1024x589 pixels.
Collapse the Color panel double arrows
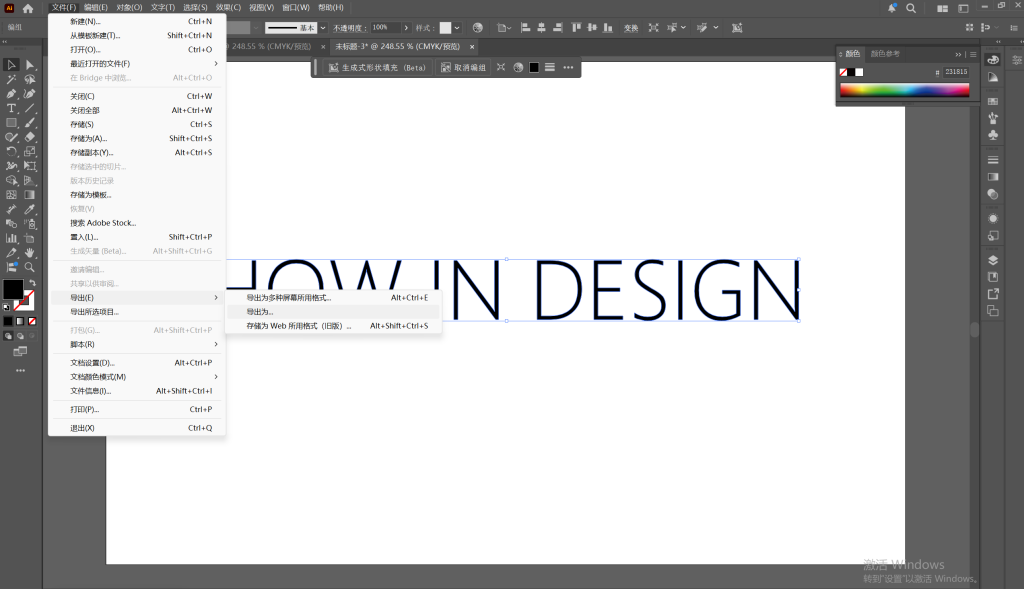[958, 54]
